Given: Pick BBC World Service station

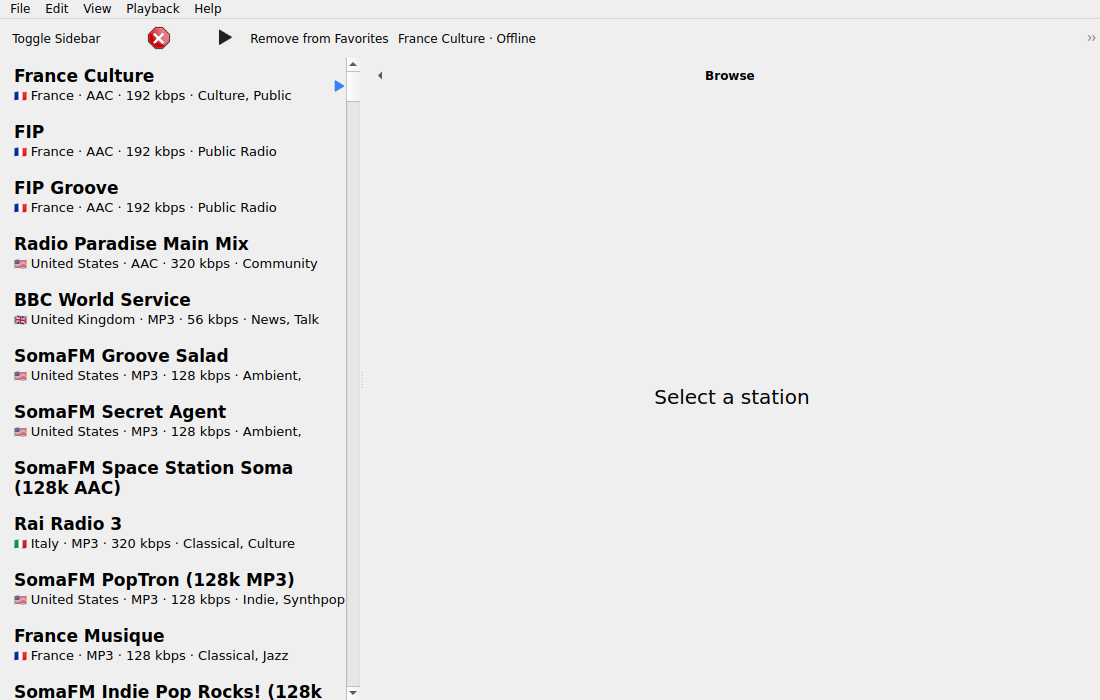Looking at the screenshot, I should [173, 309].
